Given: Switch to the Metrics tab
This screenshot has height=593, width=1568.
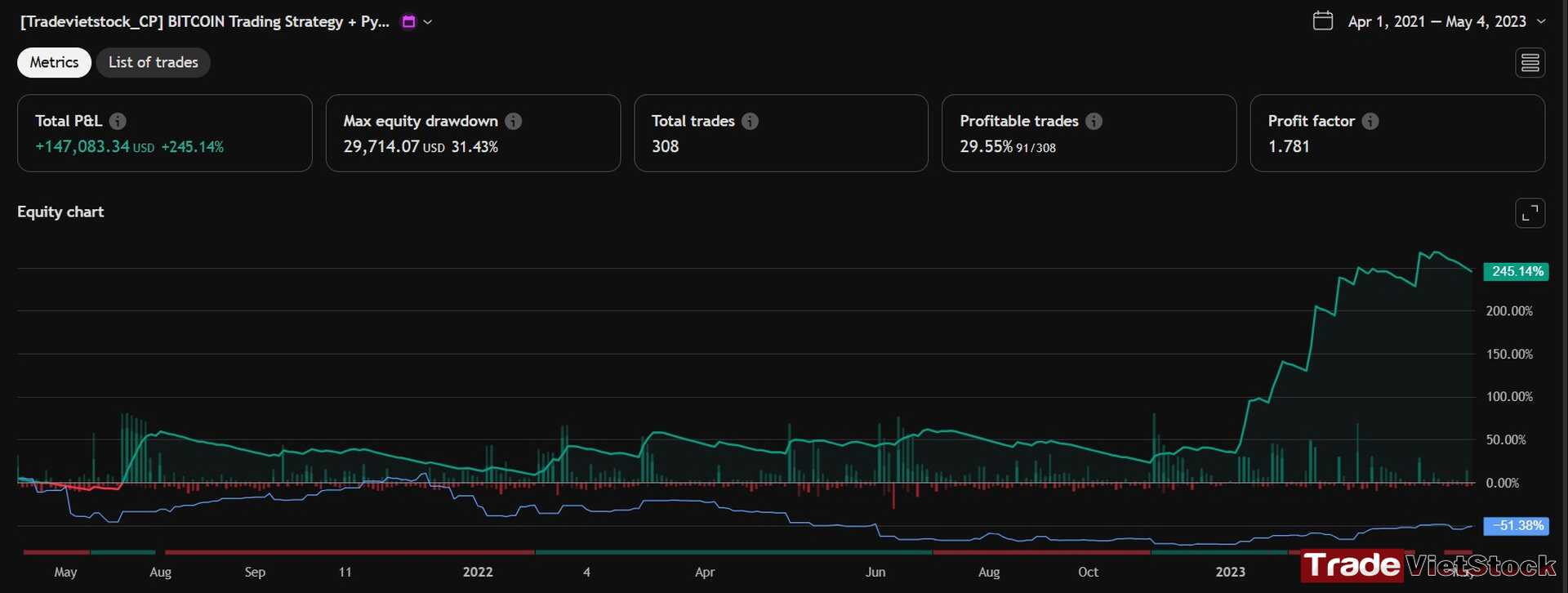Looking at the screenshot, I should 54,63.
